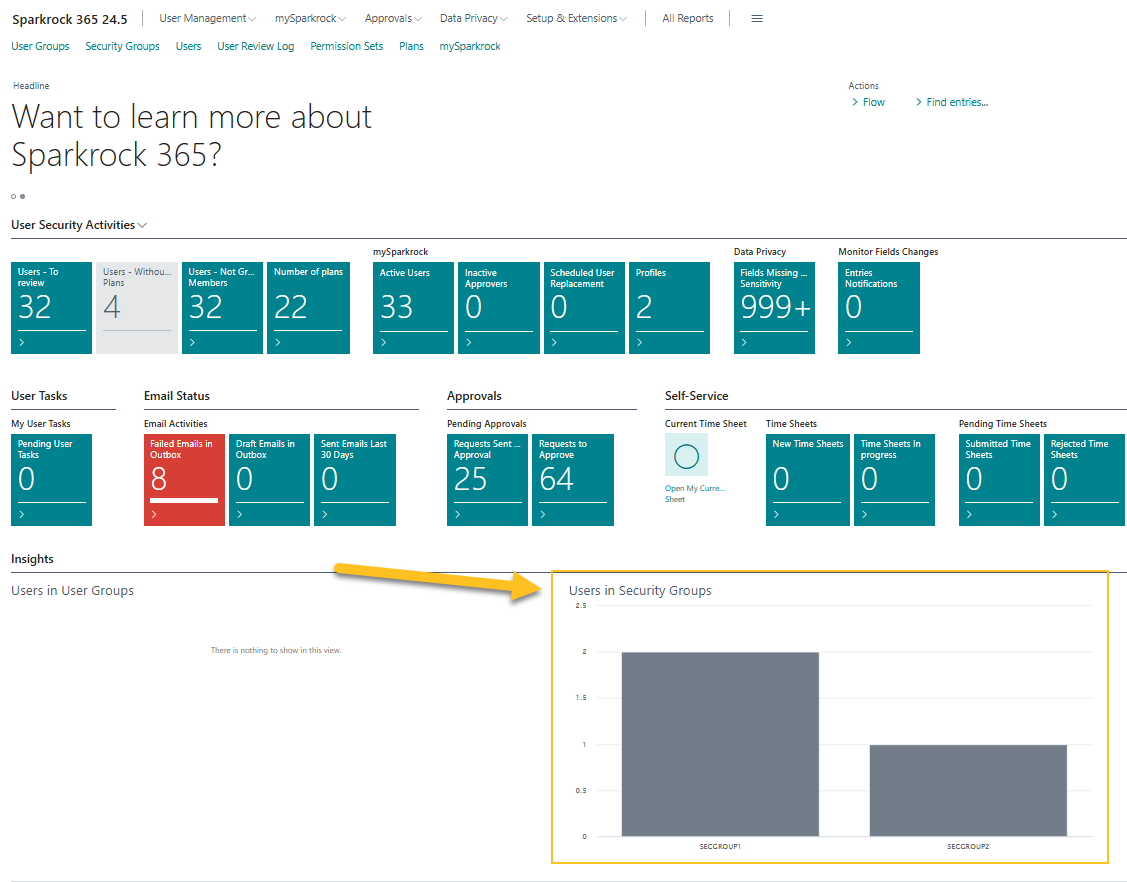Screen dimensions: 1127x882
Task: Open the Fields Missing Sensitivity tile
Action: click(774, 308)
